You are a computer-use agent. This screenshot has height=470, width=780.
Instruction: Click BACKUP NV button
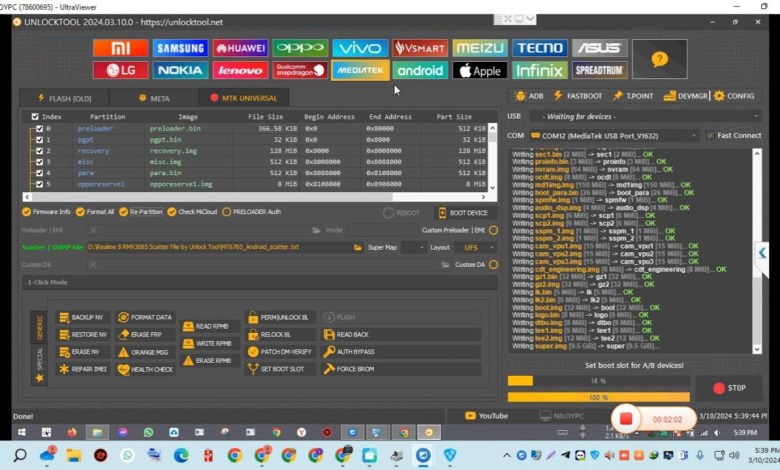point(83,317)
